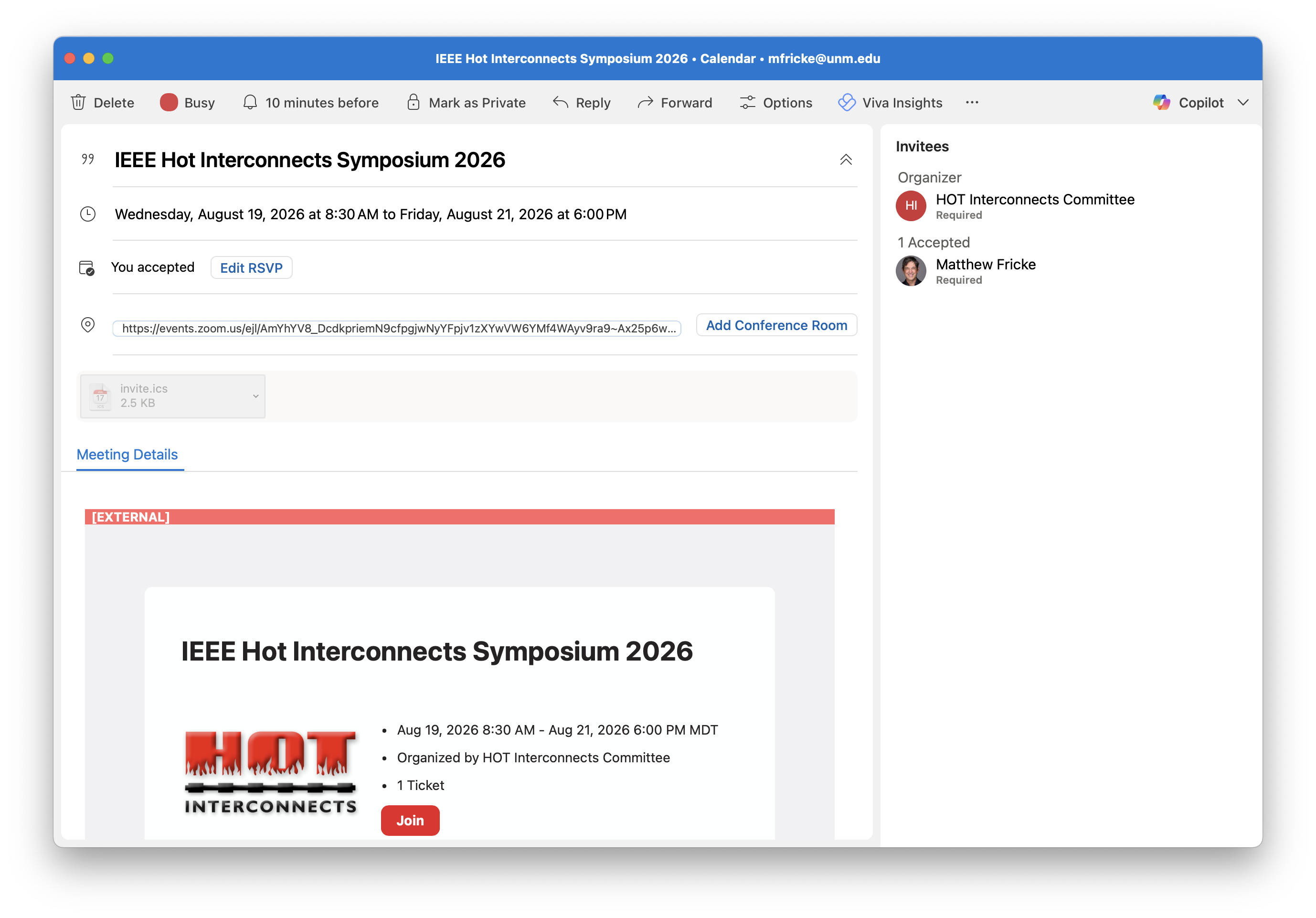Screen dimensions: 1316x918
Task: Expand the invite.ics attachment dropdown arrow
Action: (255, 396)
